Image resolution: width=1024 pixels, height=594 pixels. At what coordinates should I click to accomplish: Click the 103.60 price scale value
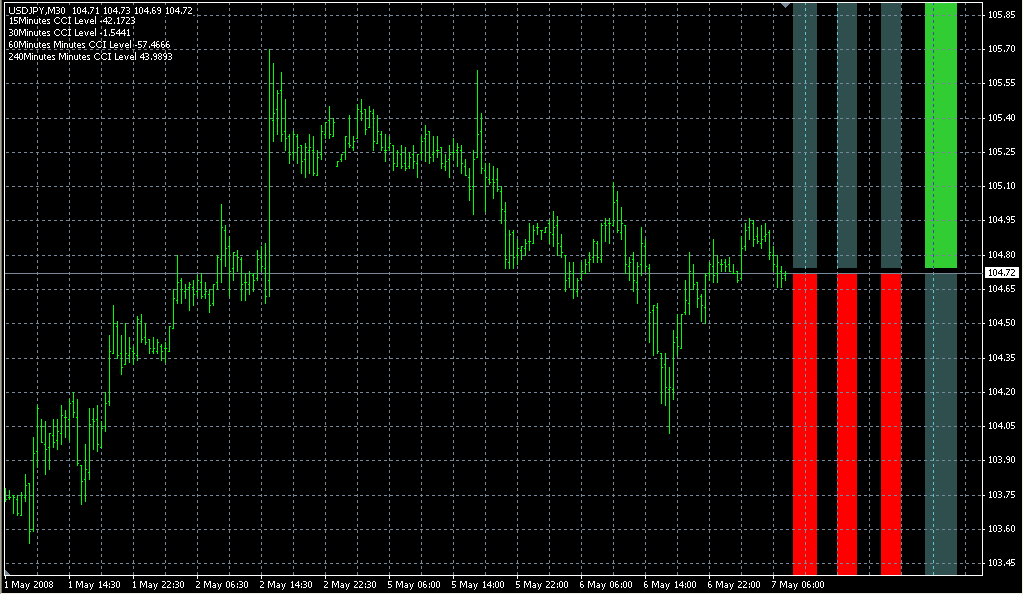click(x=1002, y=529)
